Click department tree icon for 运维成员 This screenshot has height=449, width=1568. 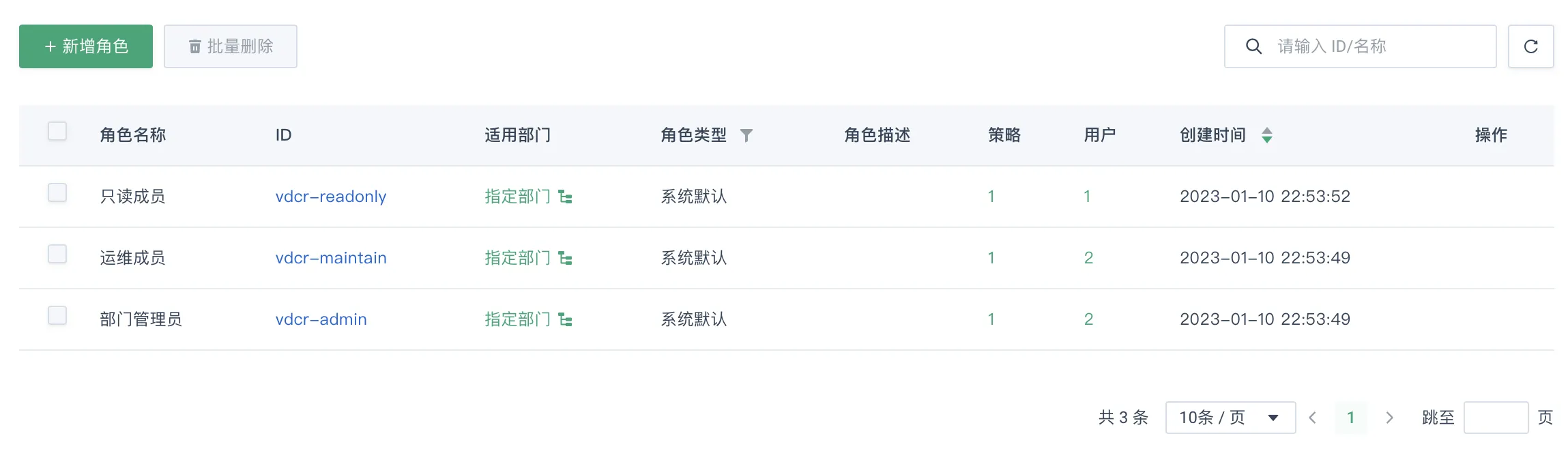click(x=565, y=258)
